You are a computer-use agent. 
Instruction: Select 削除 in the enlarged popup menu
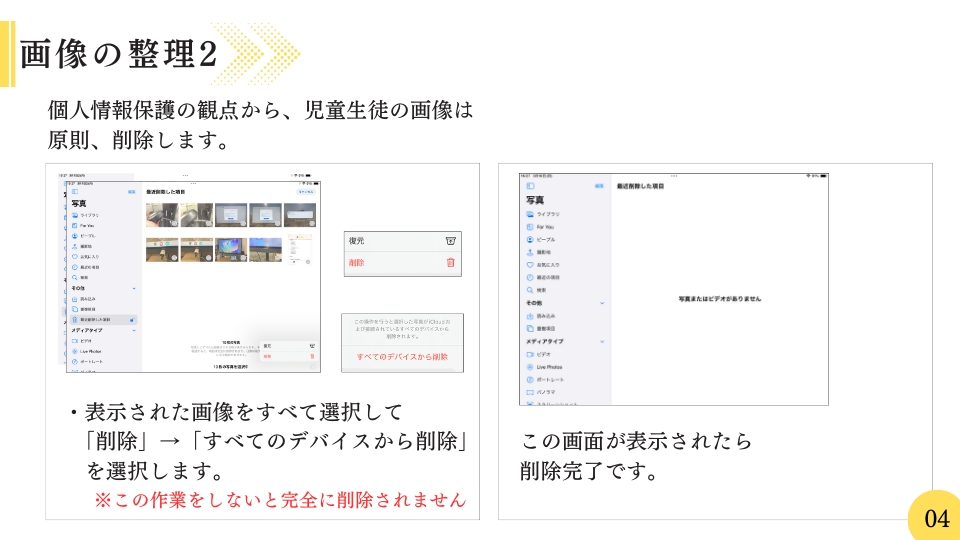[357, 263]
